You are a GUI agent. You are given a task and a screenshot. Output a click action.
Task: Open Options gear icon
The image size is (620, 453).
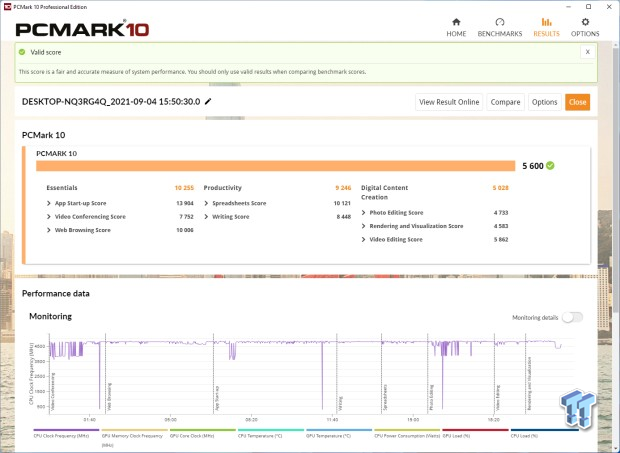[x=585, y=21]
